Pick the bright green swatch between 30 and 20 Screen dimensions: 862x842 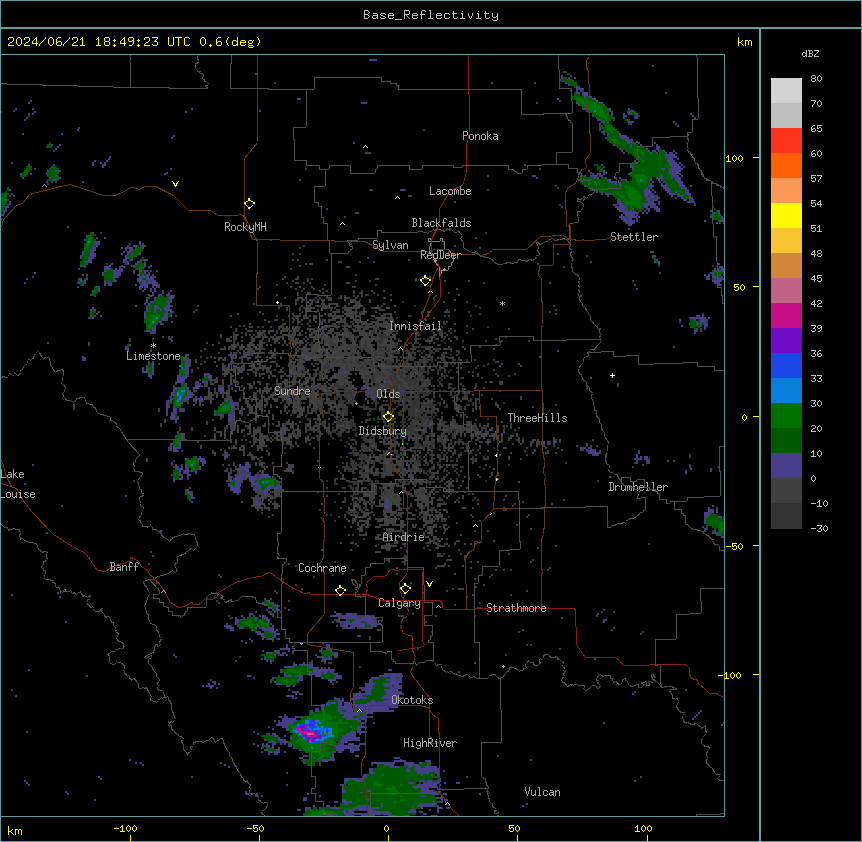pos(786,416)
